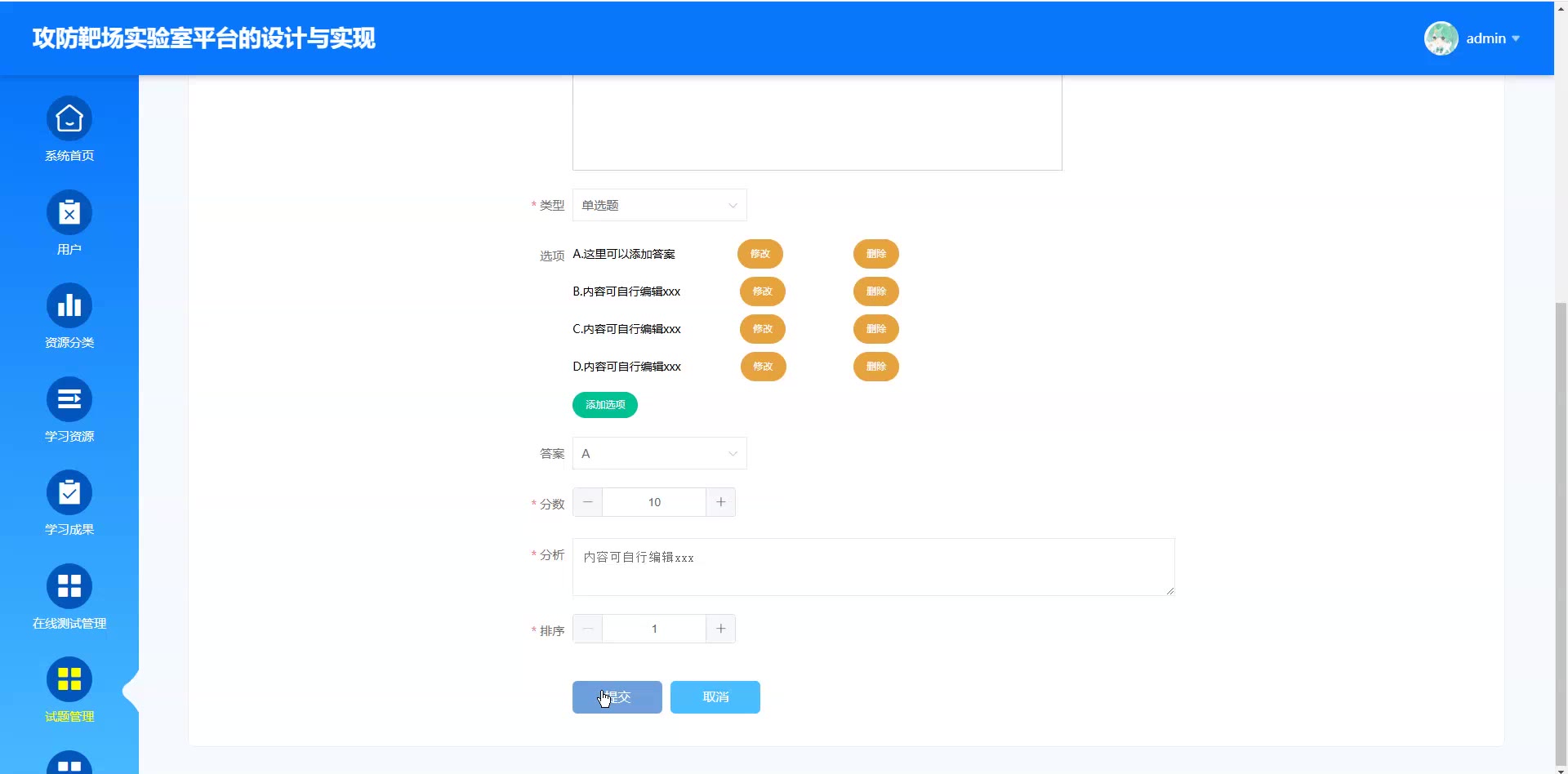Decrease the 分数 value
Viewport: 1568px width, 774px height.
point(588,502)
